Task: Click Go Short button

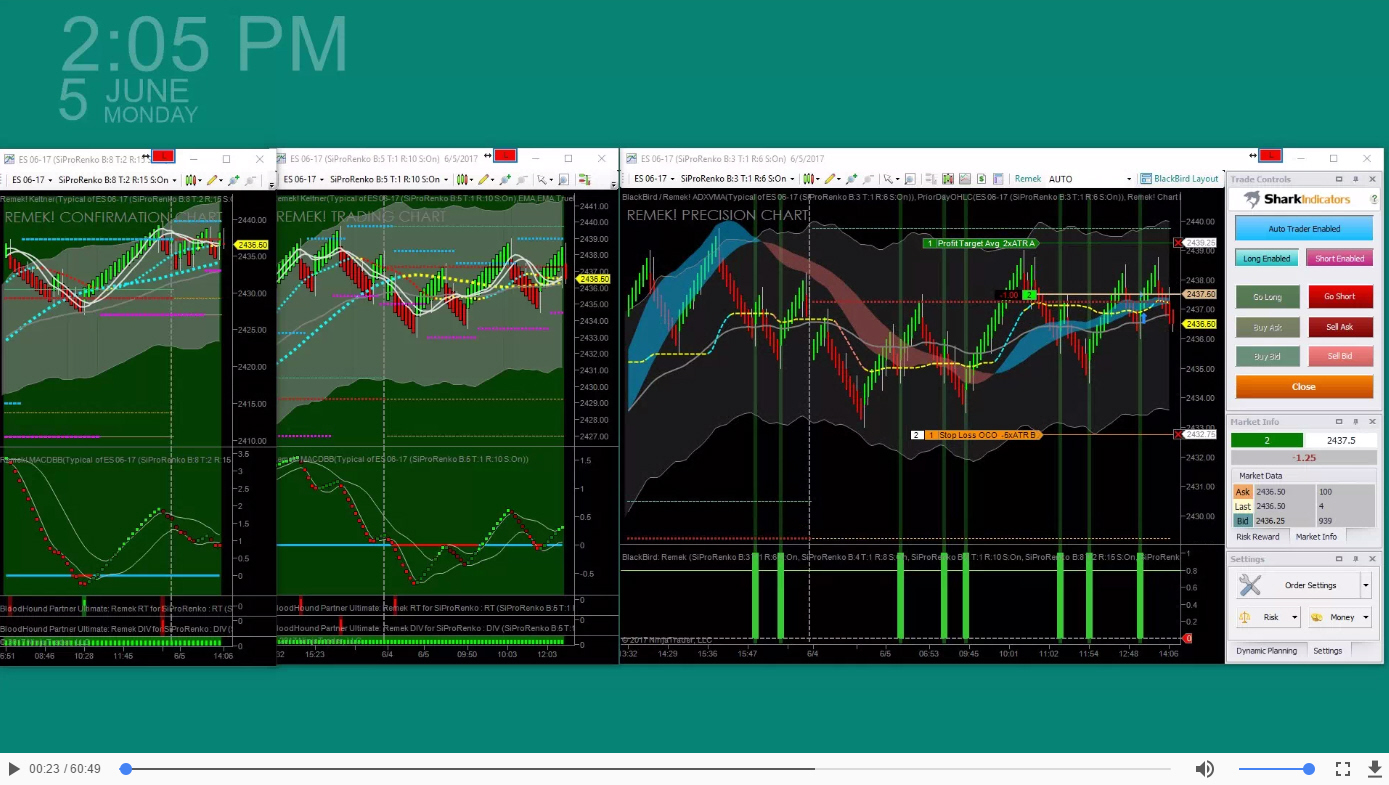Action: pos(1340,297)
